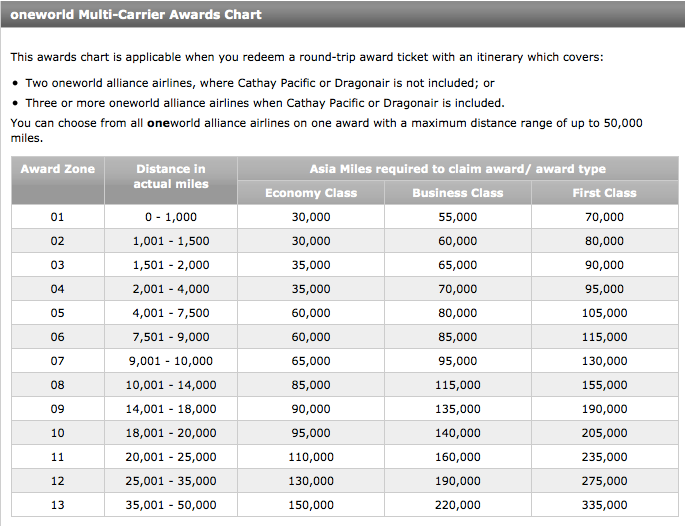This screenshot has height=526, width=685.
Task: Select economy class value '85,000' in zone 08
Action: (x=311, y=385)
